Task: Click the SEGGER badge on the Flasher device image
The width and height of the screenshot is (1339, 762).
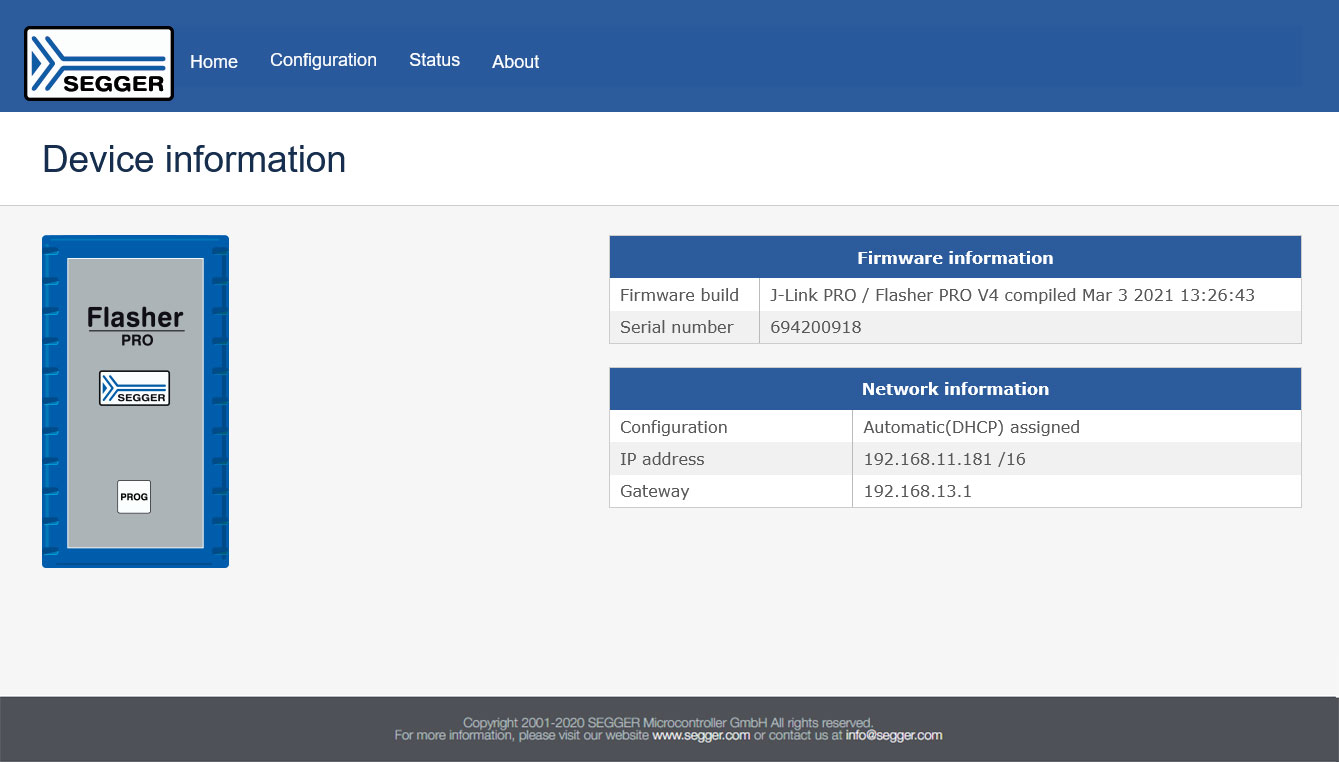Action: click(134, 388)
